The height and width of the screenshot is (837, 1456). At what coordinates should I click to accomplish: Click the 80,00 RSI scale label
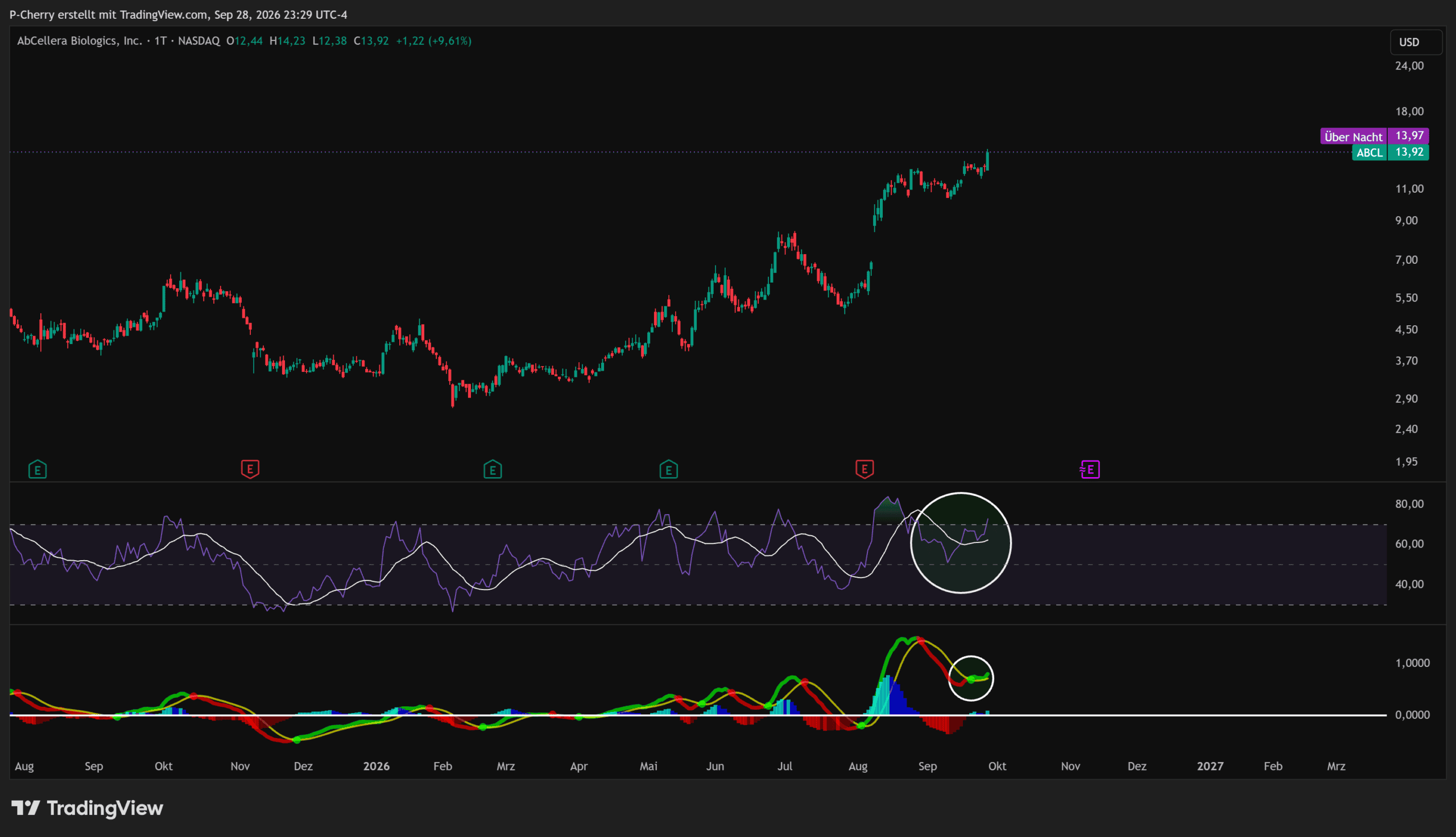(1409, 504)
